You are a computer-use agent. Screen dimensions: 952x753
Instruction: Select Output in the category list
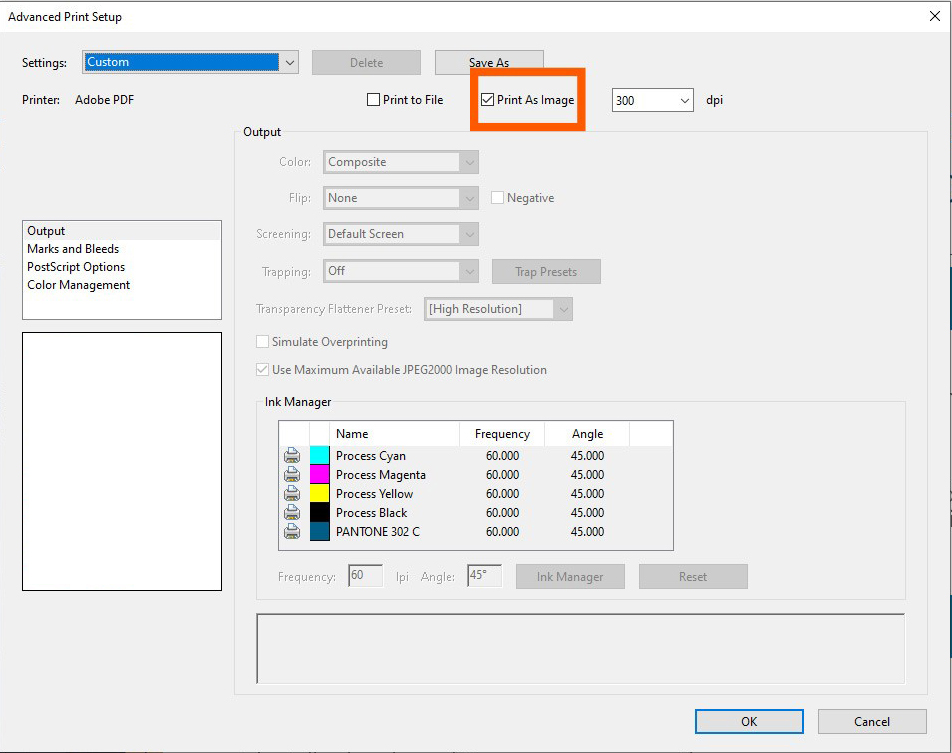point(122,231)
